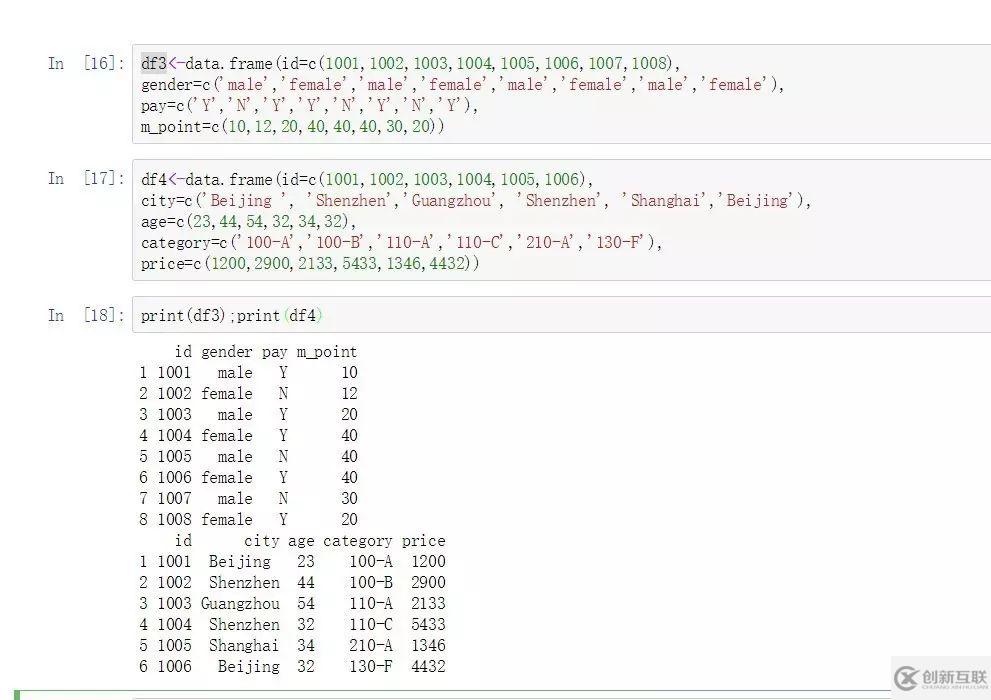Click the city=c( line in cell 17
The image size is (991, 700).
click(475, 201)
